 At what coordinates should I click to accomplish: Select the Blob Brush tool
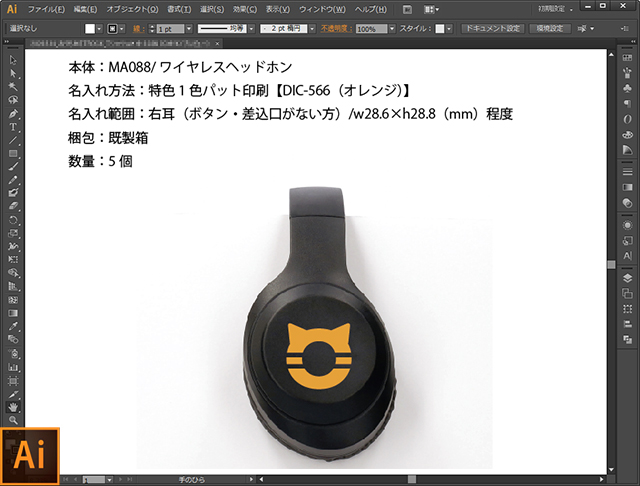13,193
